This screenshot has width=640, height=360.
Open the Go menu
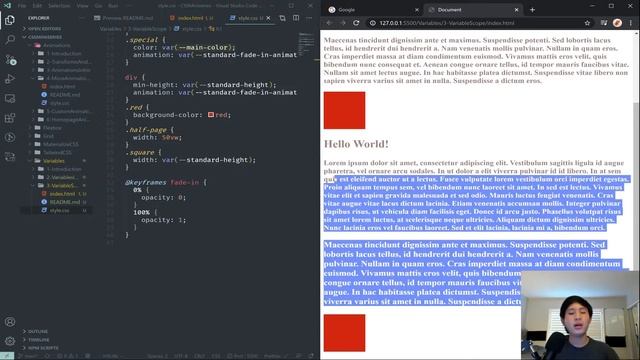(98, 6)
